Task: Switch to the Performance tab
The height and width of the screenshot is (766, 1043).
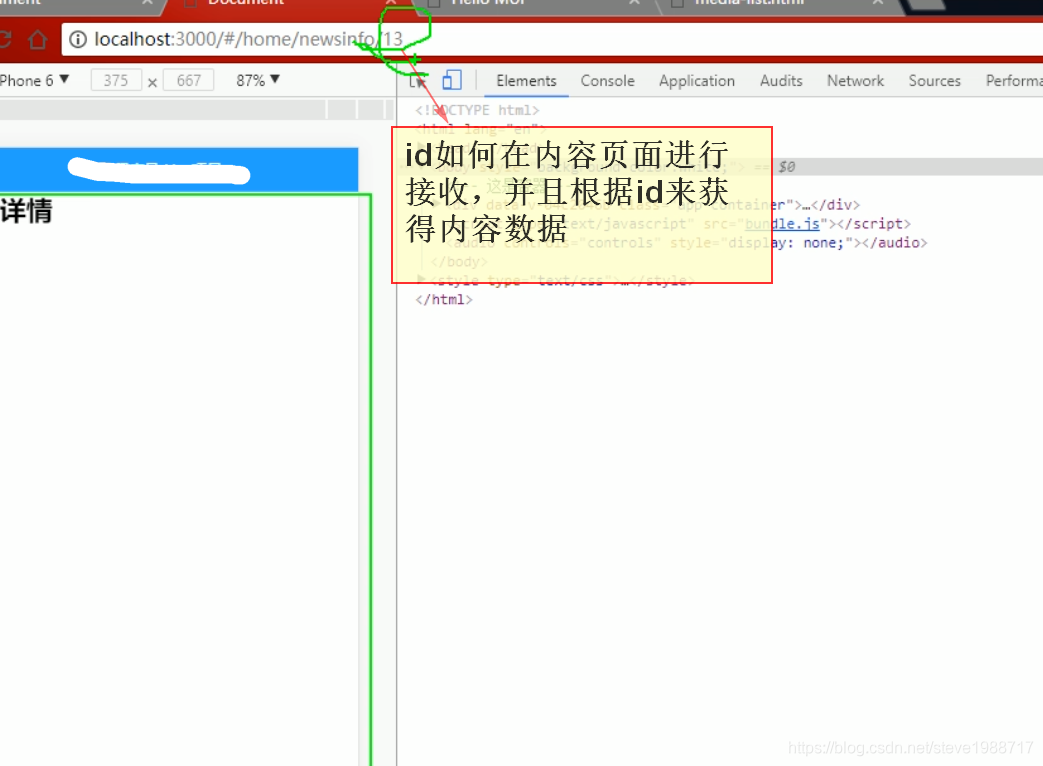Action: [x=1014, y=81]
